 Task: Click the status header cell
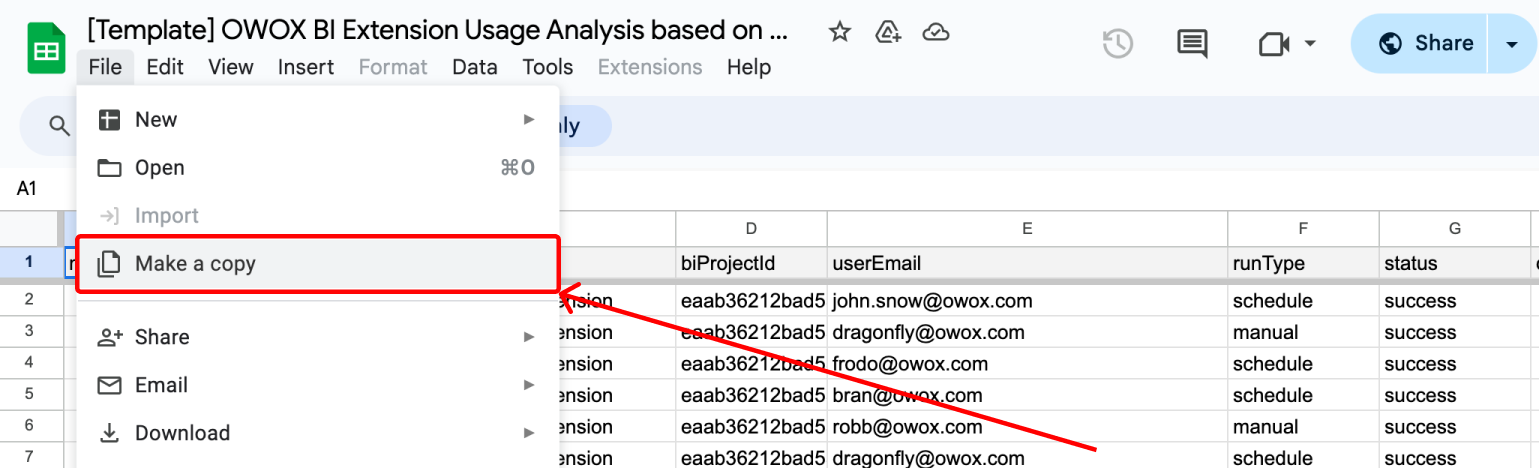(1454, 264)
